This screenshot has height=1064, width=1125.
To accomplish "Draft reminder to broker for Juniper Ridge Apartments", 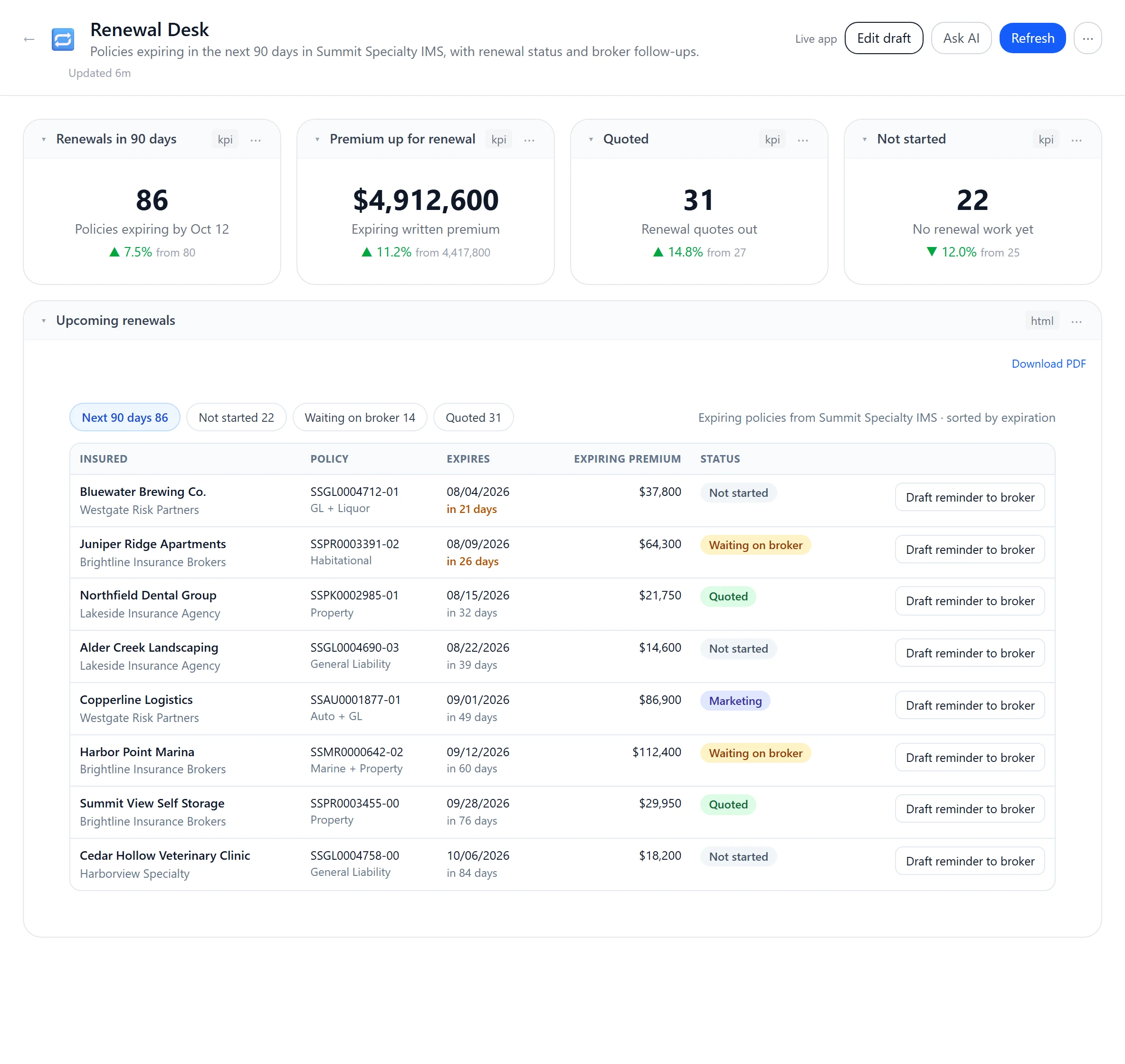I will 970,550.
